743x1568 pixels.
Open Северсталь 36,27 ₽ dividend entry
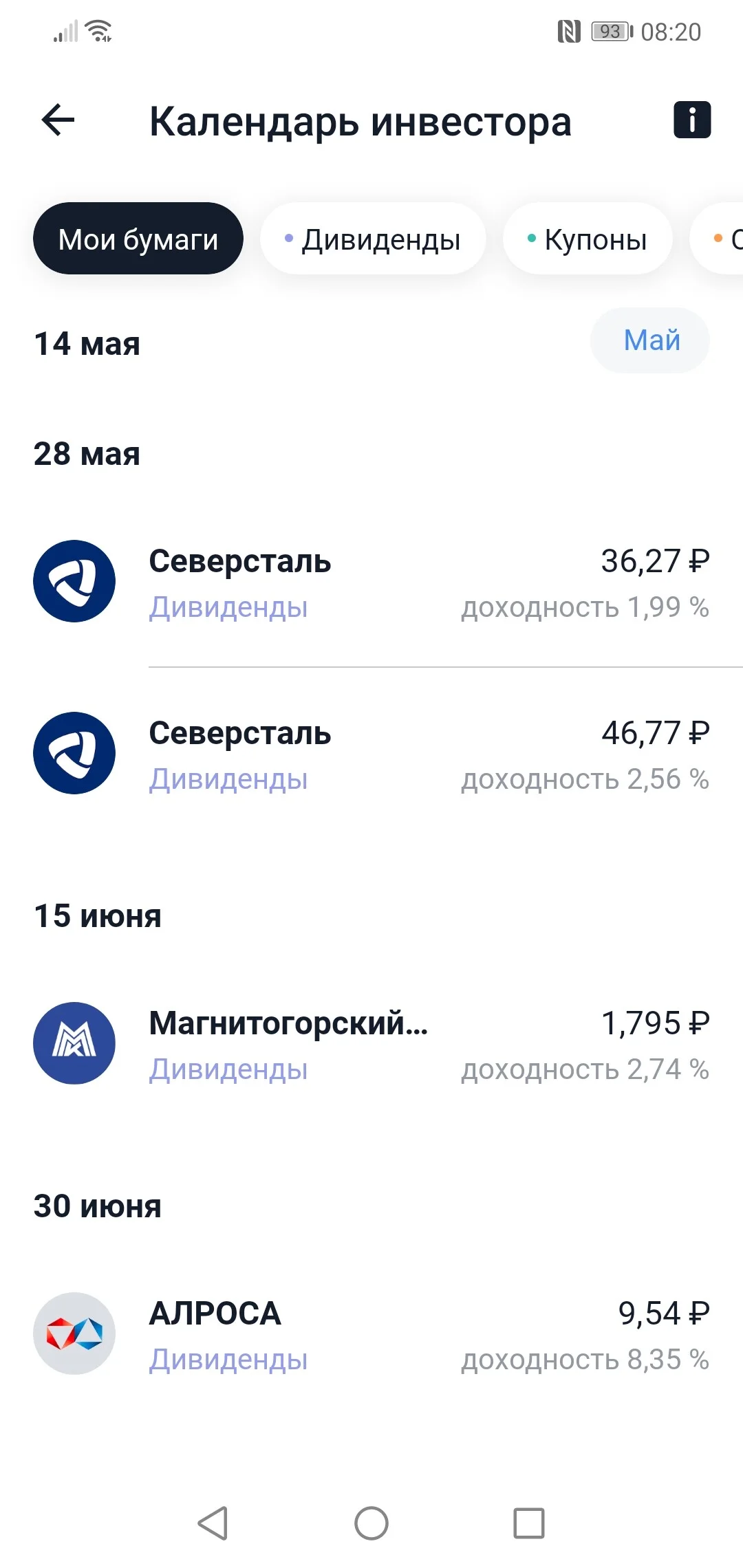[x=371, y=582]
